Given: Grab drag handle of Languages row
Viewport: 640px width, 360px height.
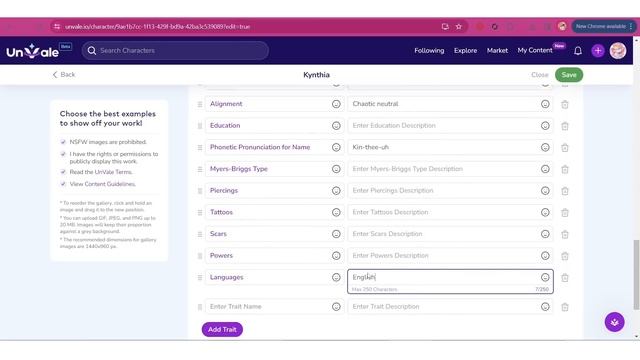Looking at the screenshot, I should click(x=200, y=278).
